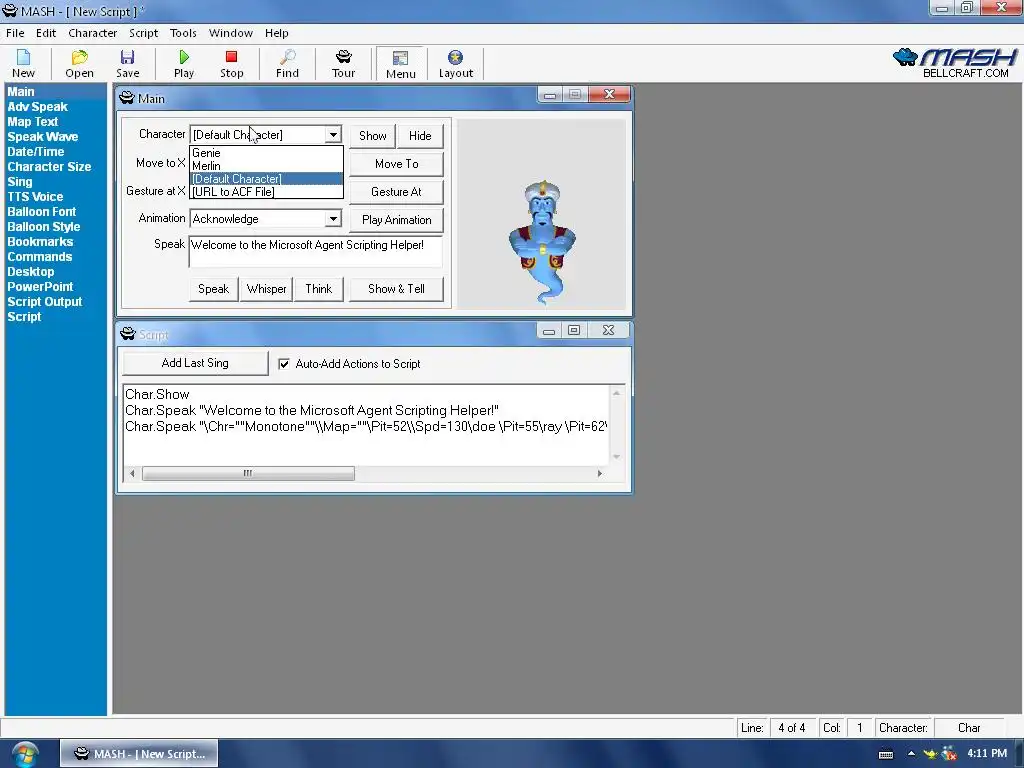
Task: Click the horizontal scrollbar thumb in Script window
Action: point(248,473)
